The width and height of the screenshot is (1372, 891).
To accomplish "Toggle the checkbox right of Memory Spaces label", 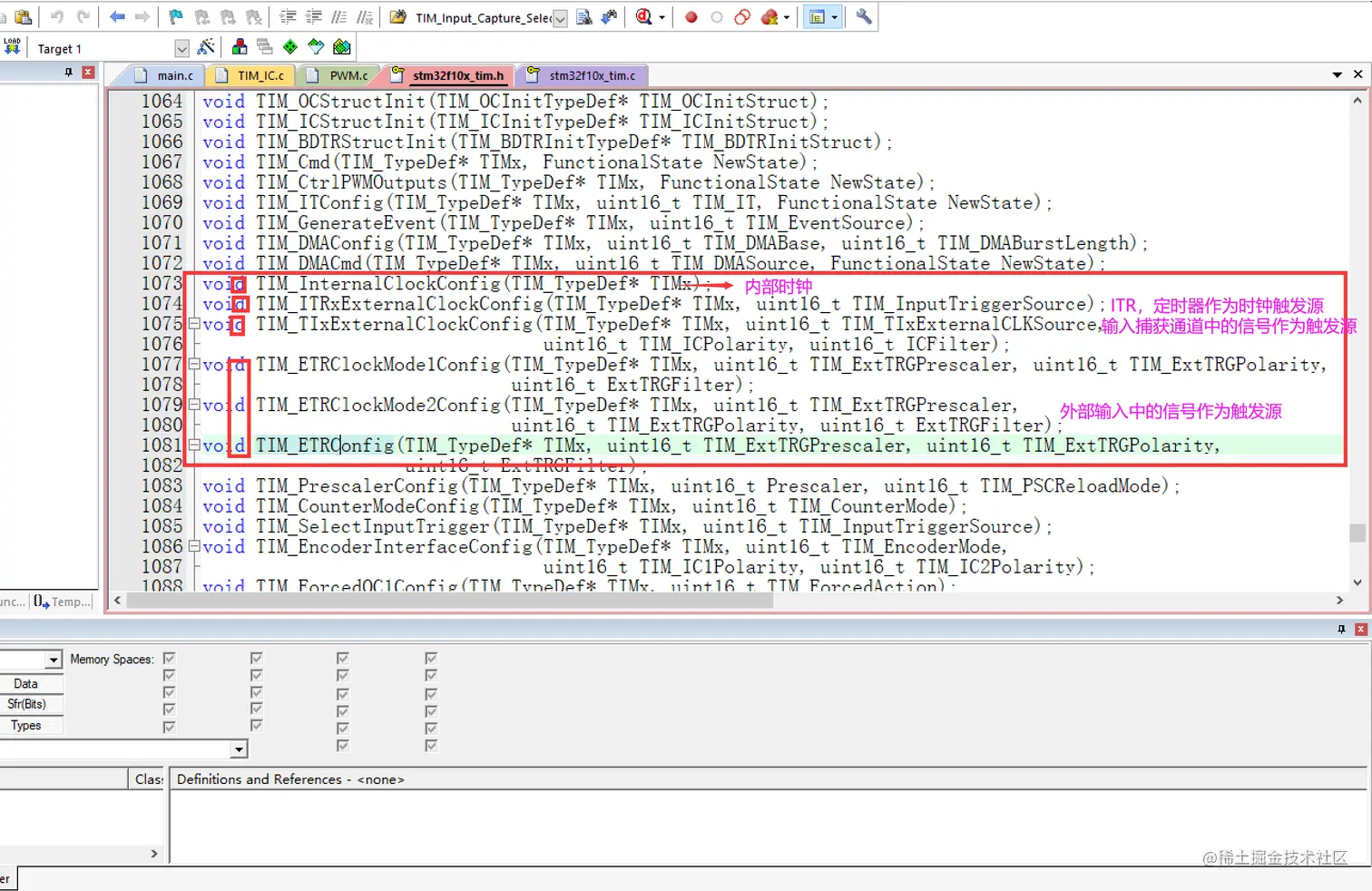I will point(169,658).
